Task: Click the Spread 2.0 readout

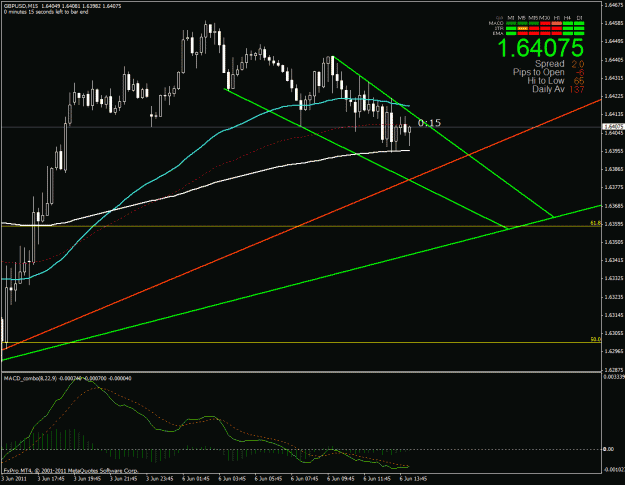Action: 559,64
